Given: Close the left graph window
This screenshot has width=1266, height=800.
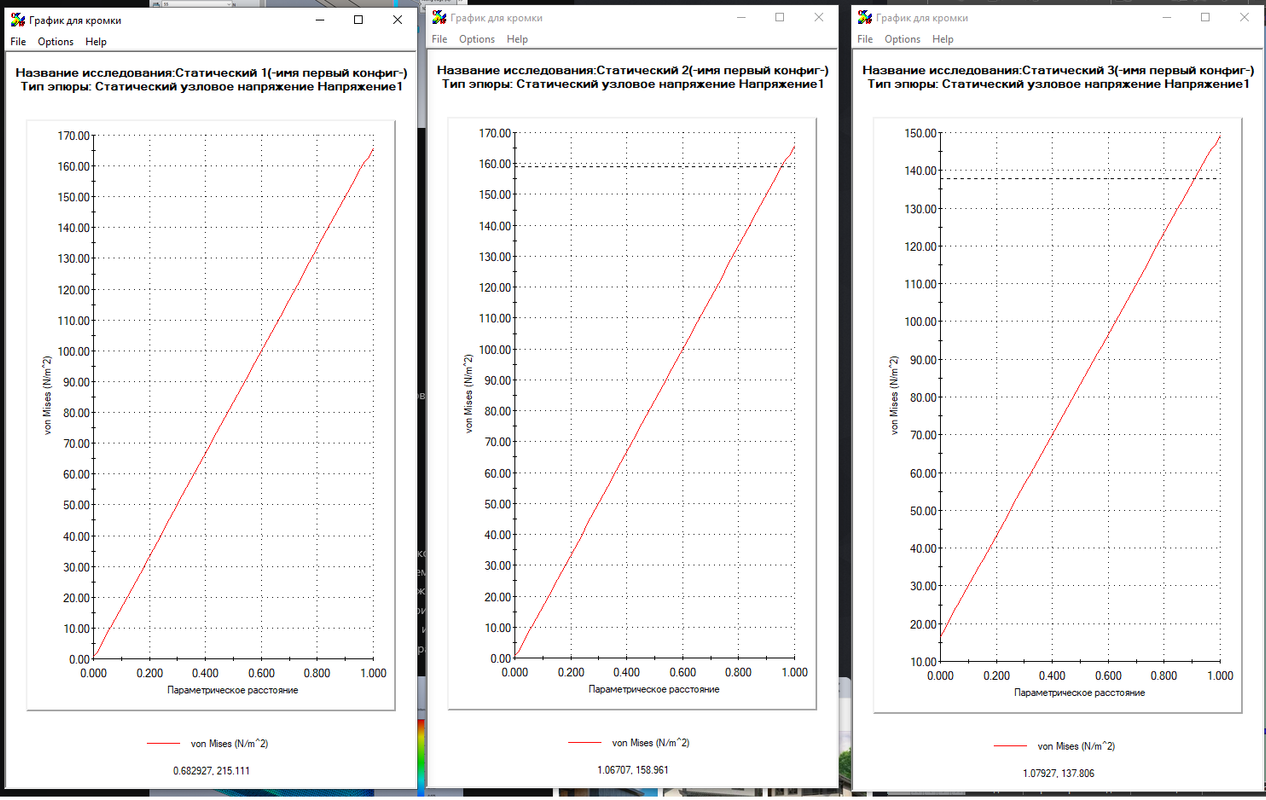Looking at the screenshot, I should pos(397,20).
